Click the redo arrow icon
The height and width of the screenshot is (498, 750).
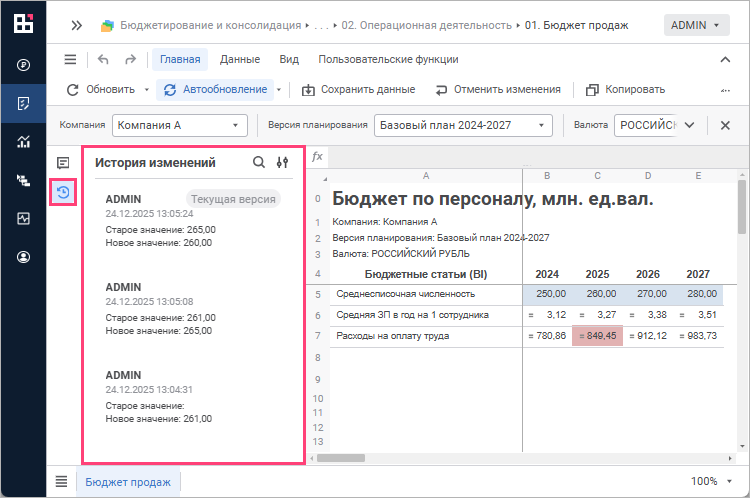tap(130, 60)
